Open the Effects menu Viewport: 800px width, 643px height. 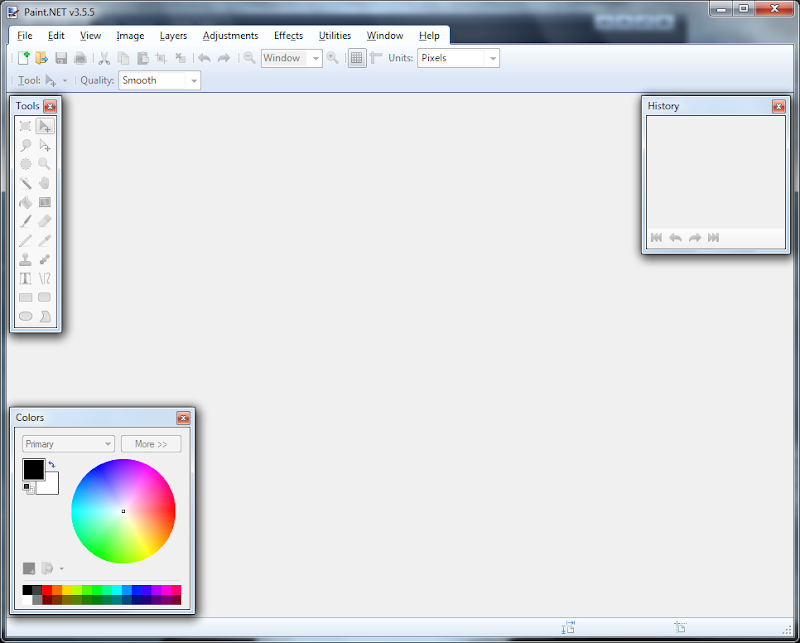point(288,35)
